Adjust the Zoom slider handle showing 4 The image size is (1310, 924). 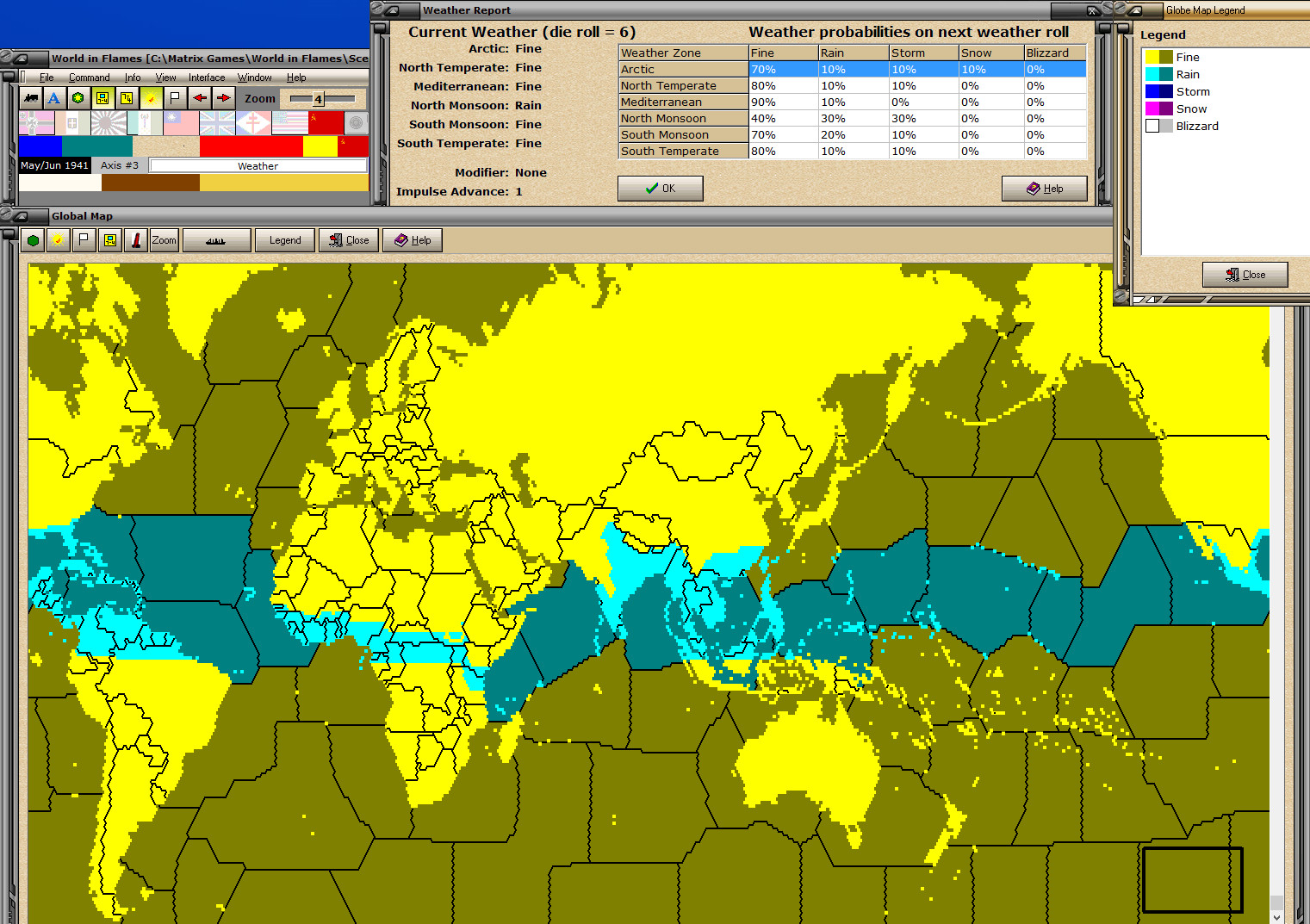(318, 98)
